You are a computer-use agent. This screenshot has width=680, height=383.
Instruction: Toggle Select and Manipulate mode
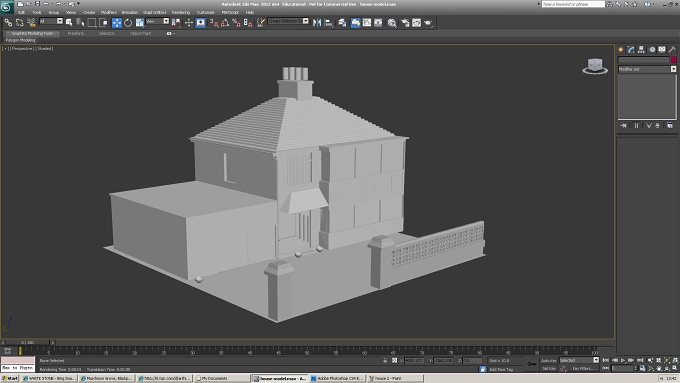(189, 23)
